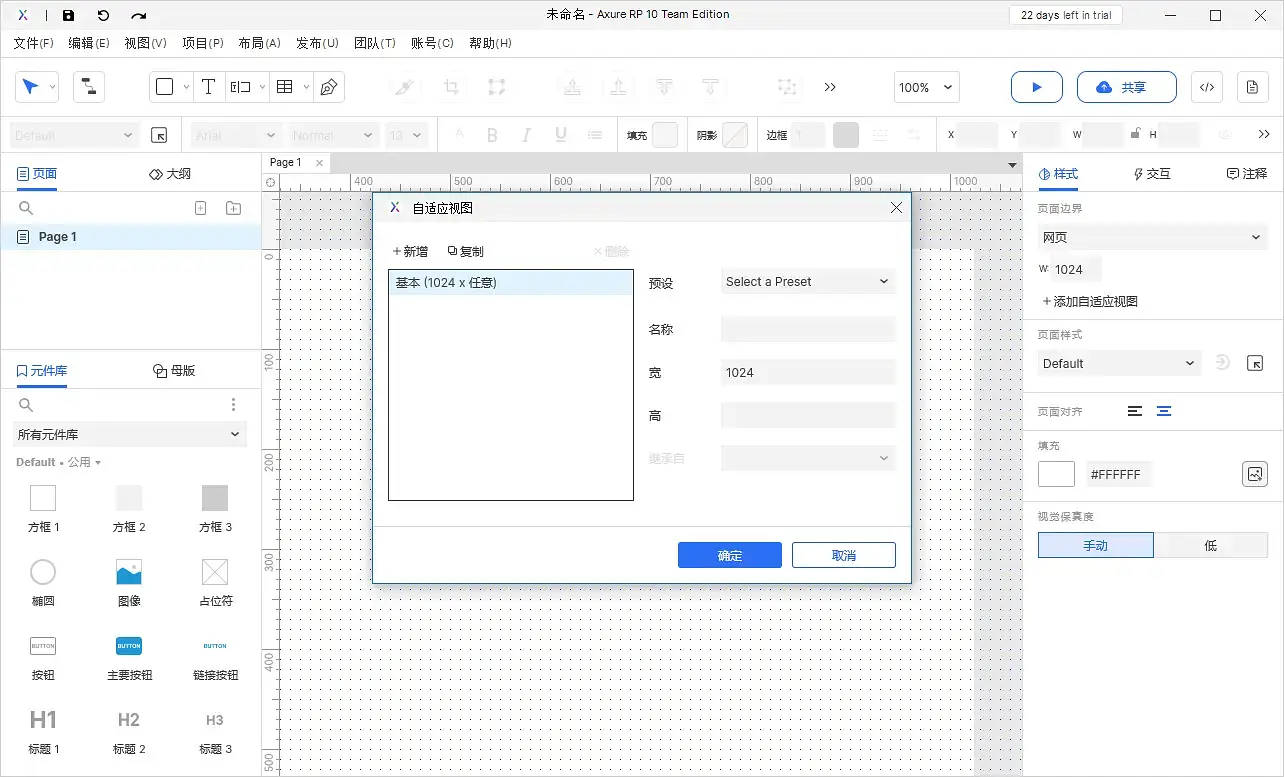Screen dimensions: 1284x777
Task: Click the table tool icon in the toolbar
Action: pos(283,87)
